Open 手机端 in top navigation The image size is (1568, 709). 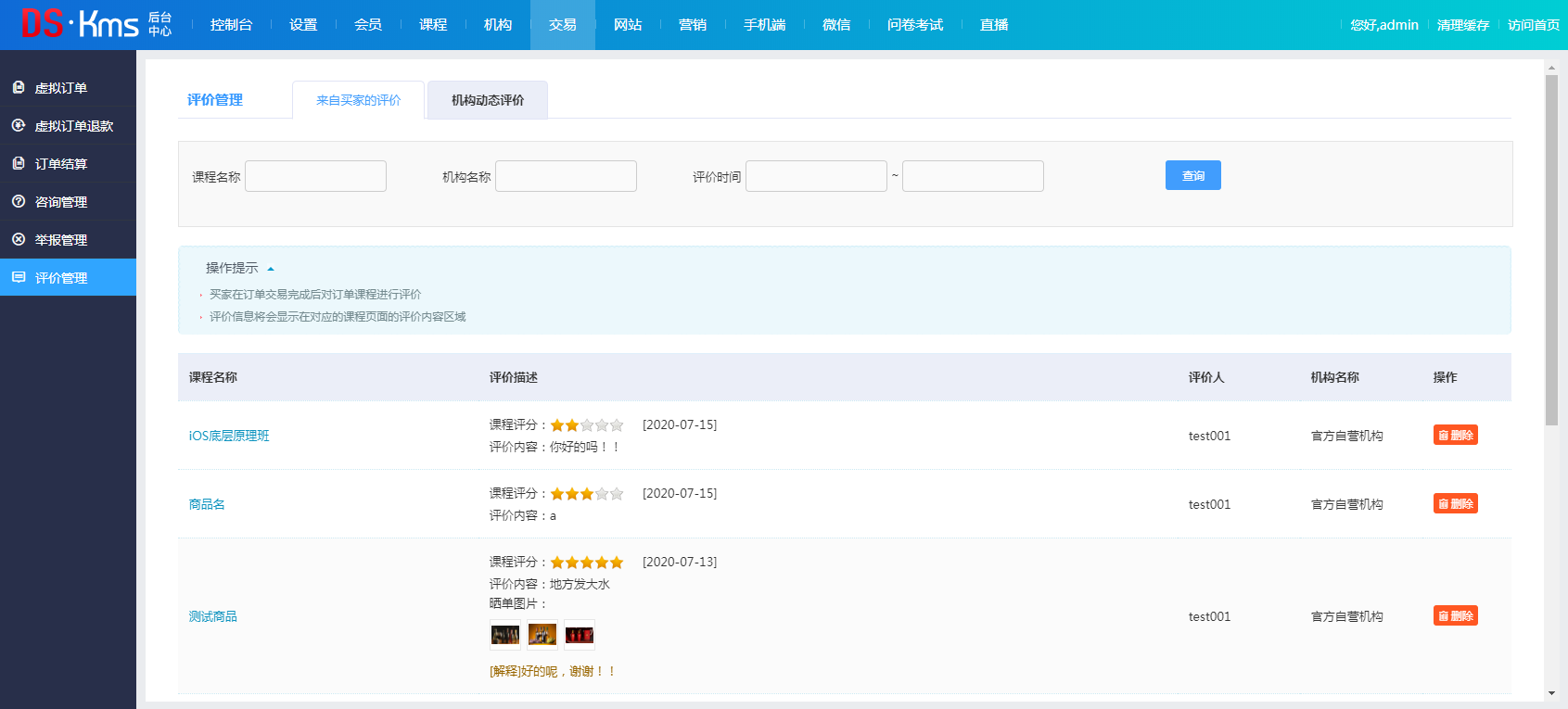[765, 25]
